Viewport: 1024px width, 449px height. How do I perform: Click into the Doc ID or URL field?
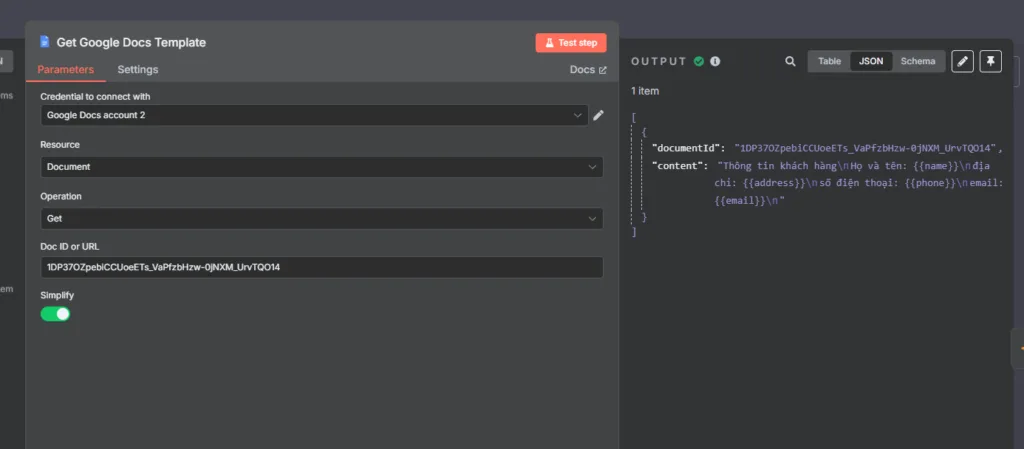point(321,268)
